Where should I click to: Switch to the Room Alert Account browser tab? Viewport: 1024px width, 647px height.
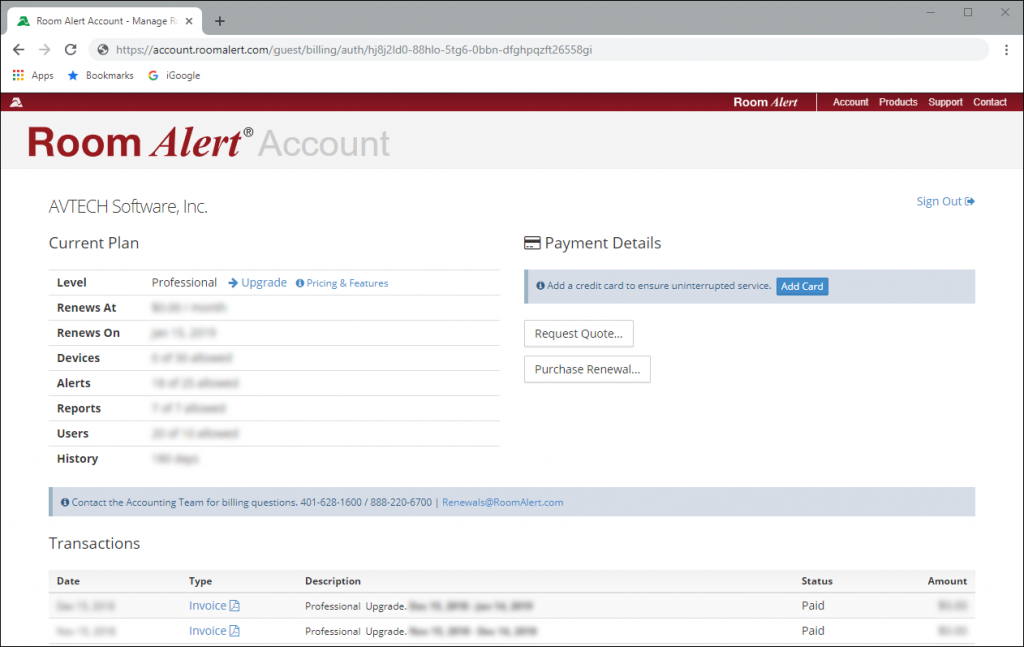coord(100,19)
